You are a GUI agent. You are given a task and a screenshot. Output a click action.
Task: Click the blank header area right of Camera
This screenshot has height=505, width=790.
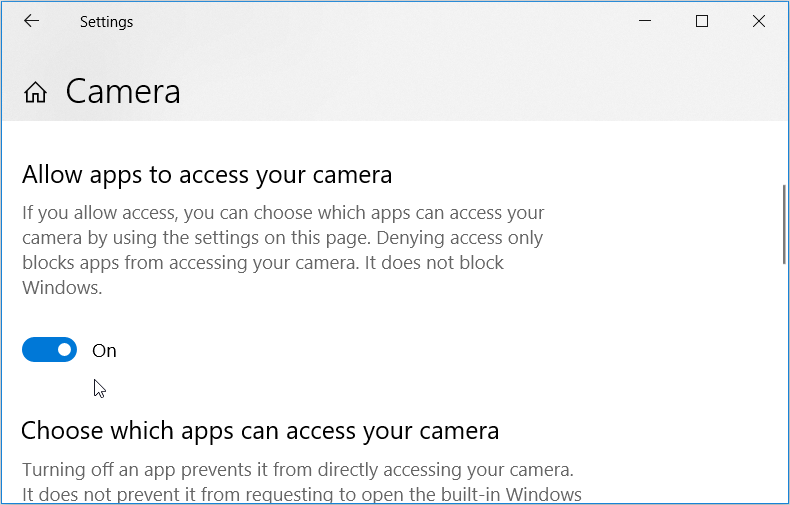(x=480, y=92)
